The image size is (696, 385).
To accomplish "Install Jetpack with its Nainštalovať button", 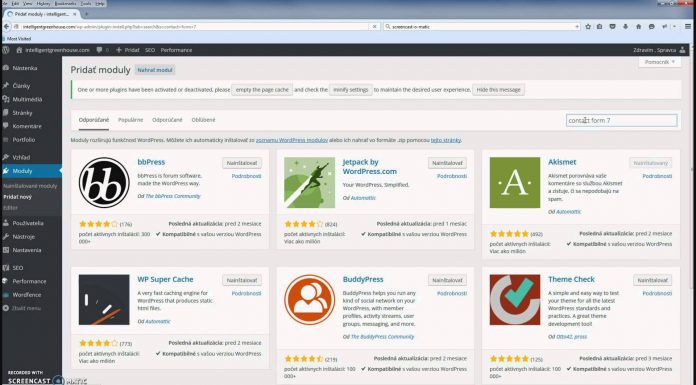I will click(x=447, y=163).
